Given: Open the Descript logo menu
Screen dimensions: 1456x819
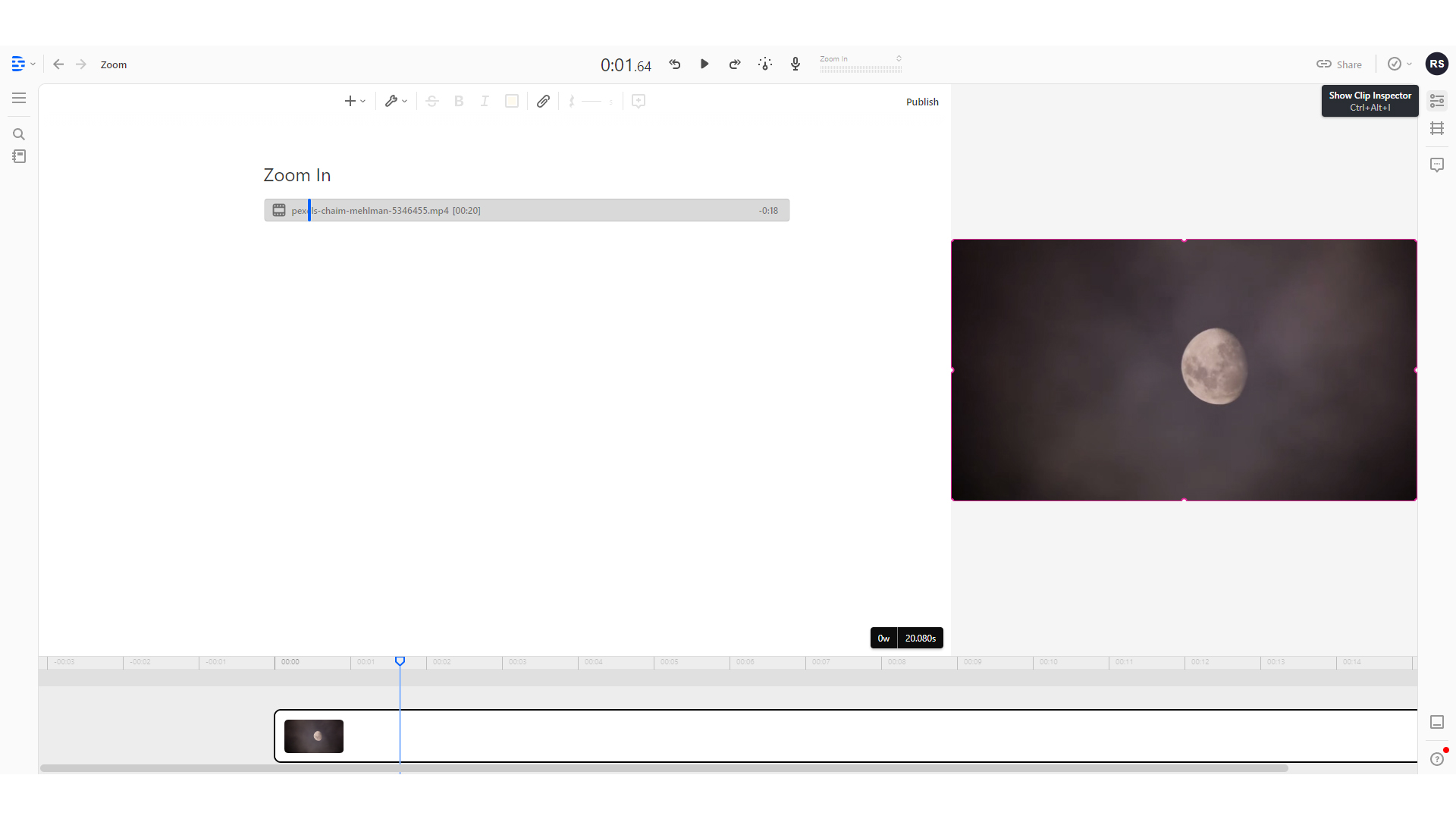Looking at the screenshot, I should pyautogui.click(x=19, y=64).
